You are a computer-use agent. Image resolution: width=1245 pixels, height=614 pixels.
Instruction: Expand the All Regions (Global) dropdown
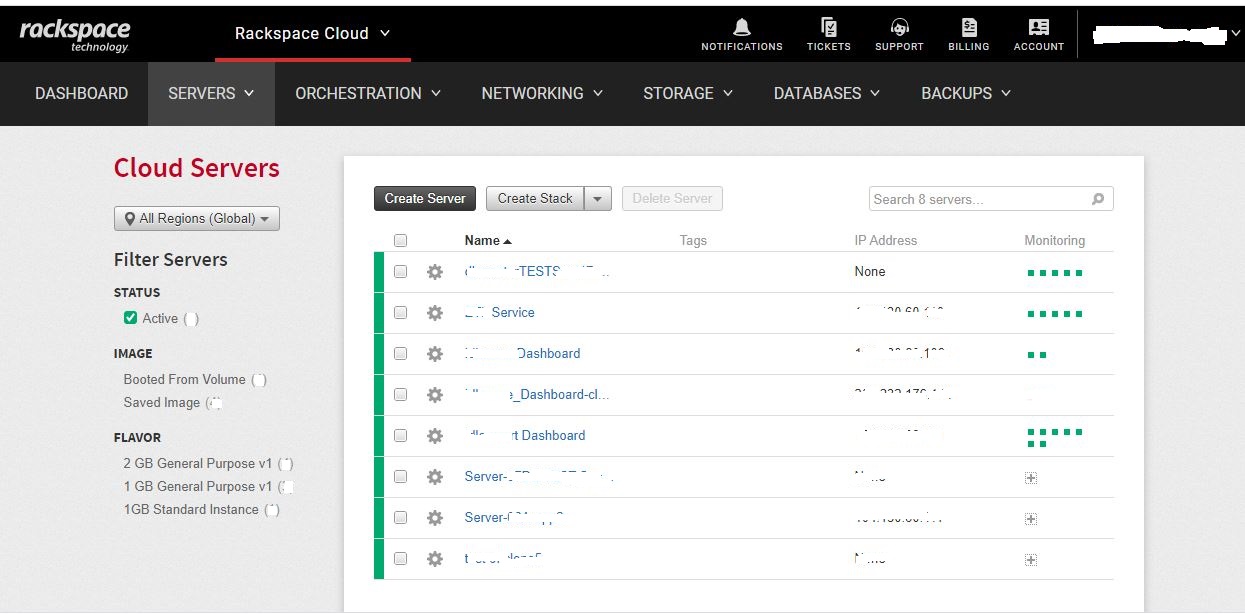click(197, 219)
